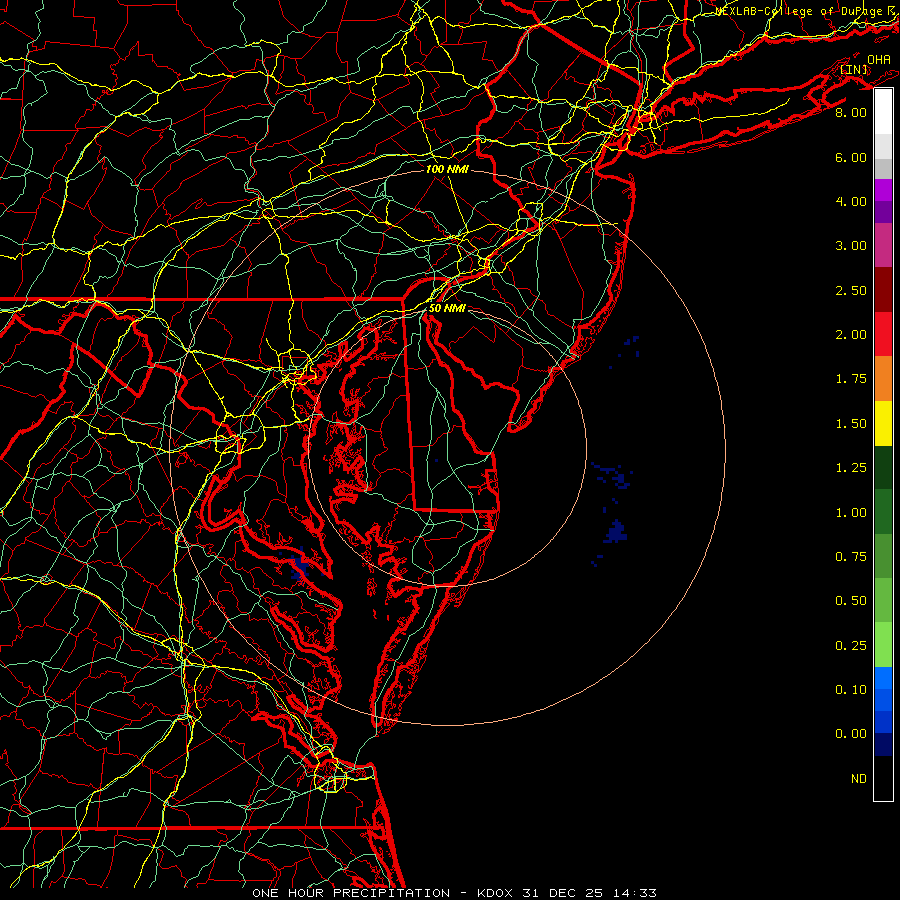Click the 2.00 legend value
The height and width of the screenshot is (900, 900).
(851, 335)
